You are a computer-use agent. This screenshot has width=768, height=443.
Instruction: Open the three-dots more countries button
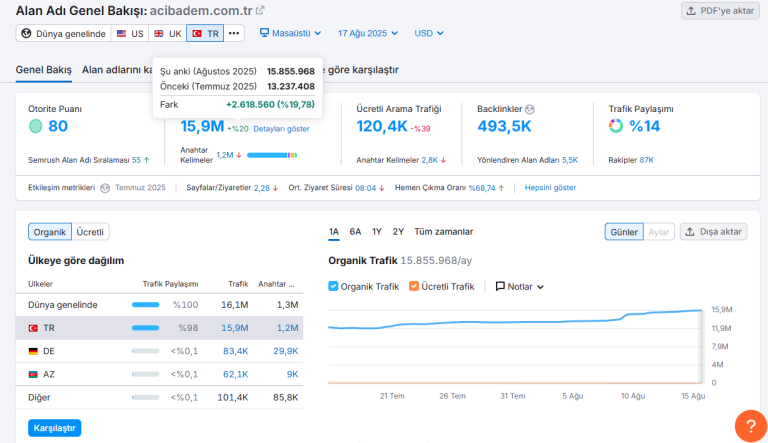pos(234,33)
